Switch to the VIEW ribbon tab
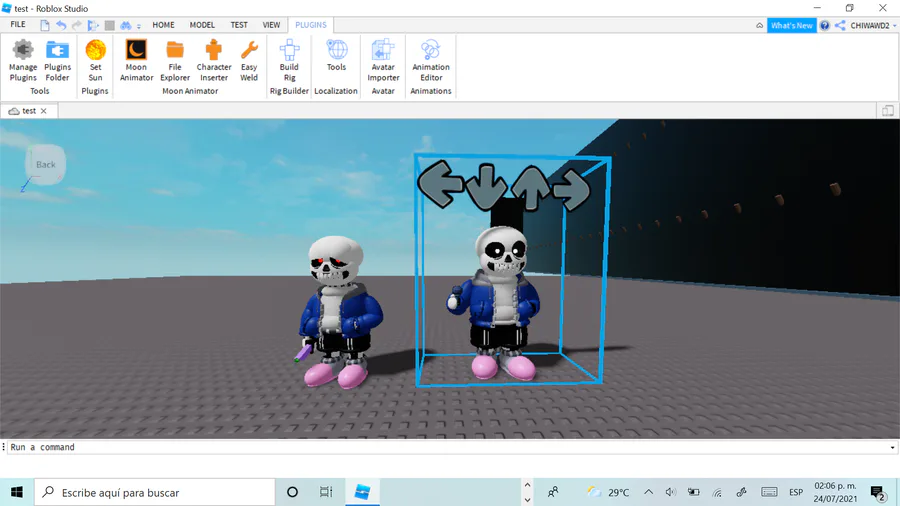The image size is (900, 506). click(x=271, y=25)
